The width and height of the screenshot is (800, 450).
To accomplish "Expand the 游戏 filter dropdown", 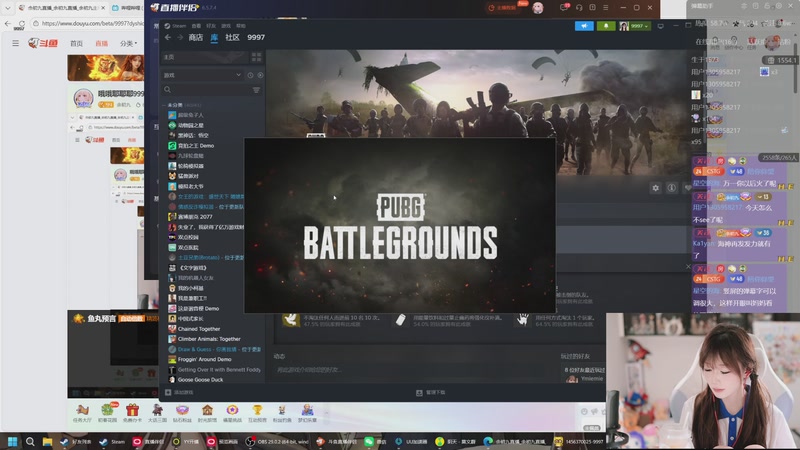I will coord(202,75).
